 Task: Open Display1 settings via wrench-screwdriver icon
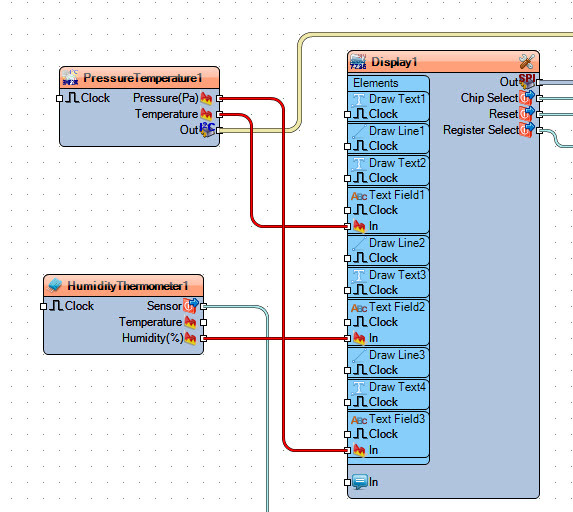pyautogui.click(x=527, y=62)
